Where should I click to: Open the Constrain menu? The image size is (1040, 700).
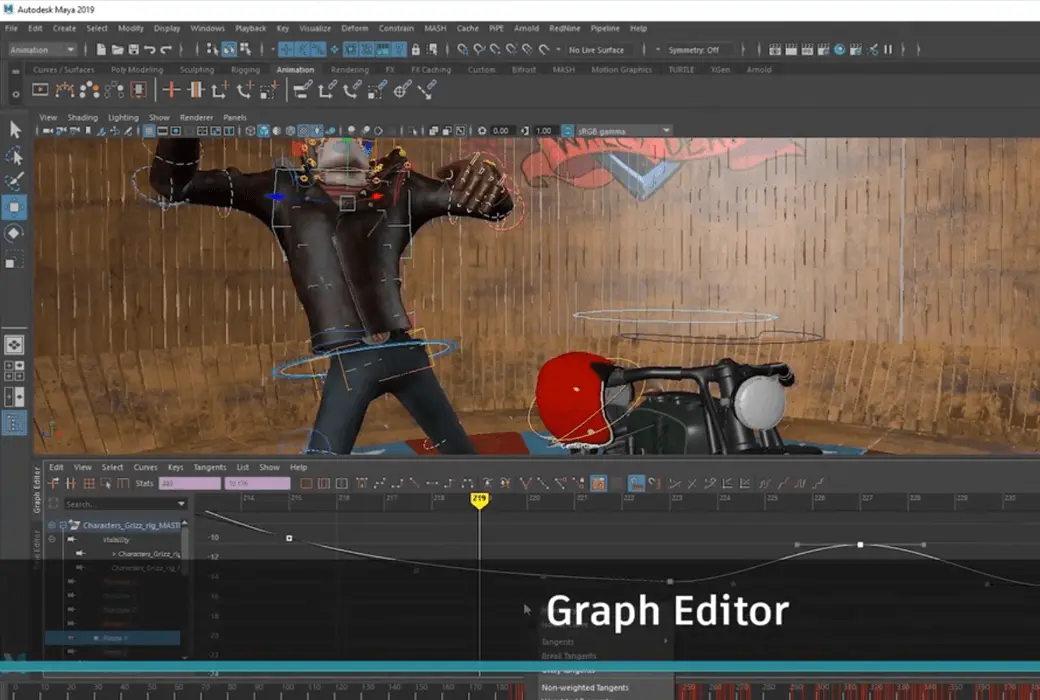click(x=396, y=29)
